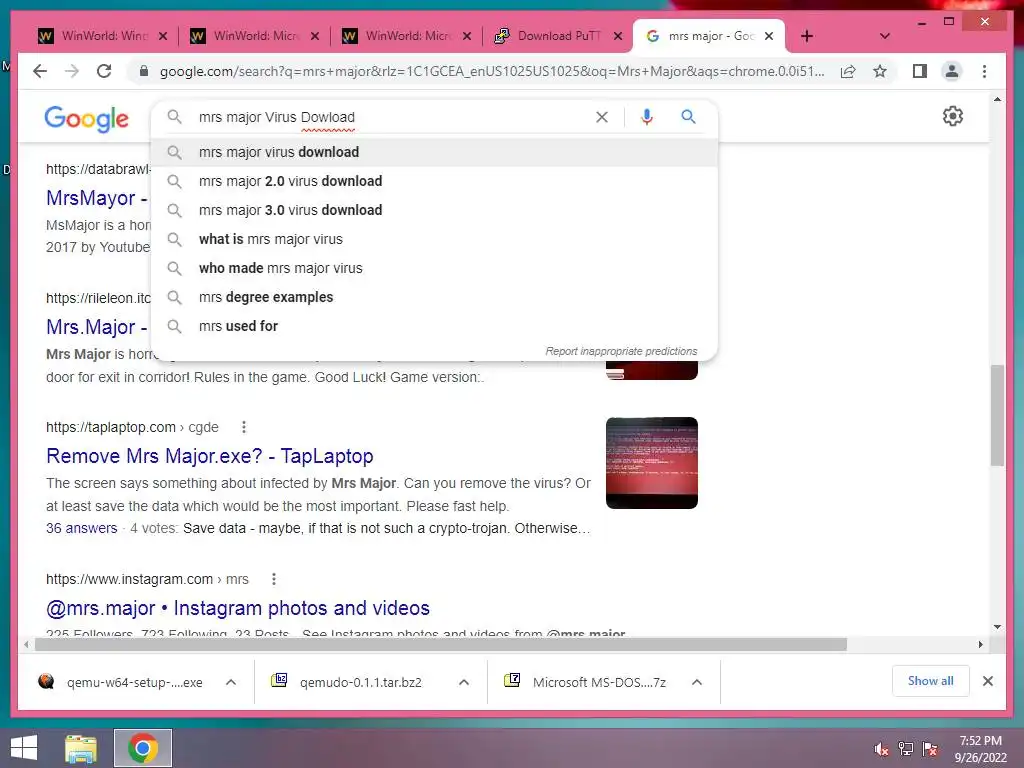Image resolution: width=1024 pixels, height=768 pixels.
Task: Toggle the Chrome side panel
Action: 920,71
